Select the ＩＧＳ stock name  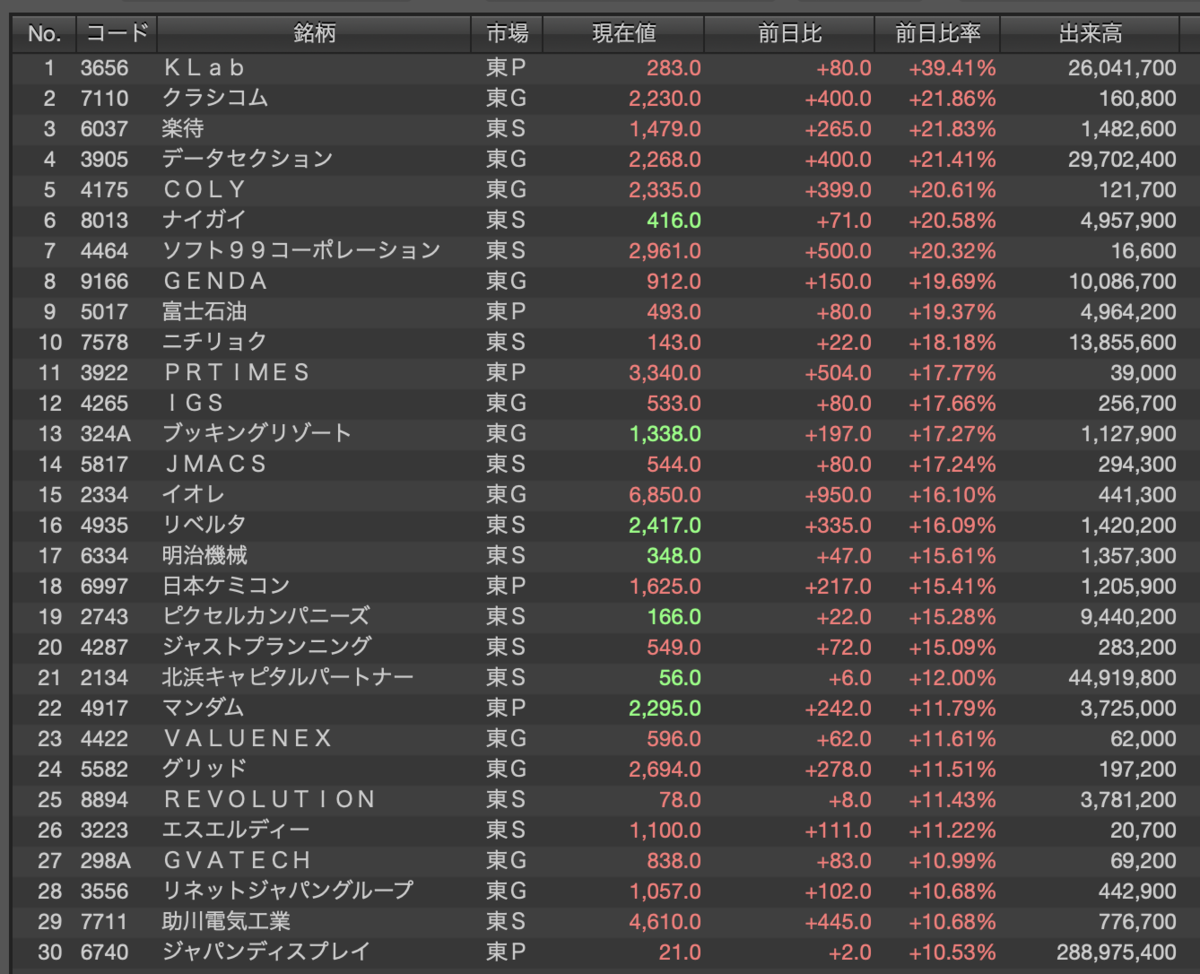coord(194,403)
